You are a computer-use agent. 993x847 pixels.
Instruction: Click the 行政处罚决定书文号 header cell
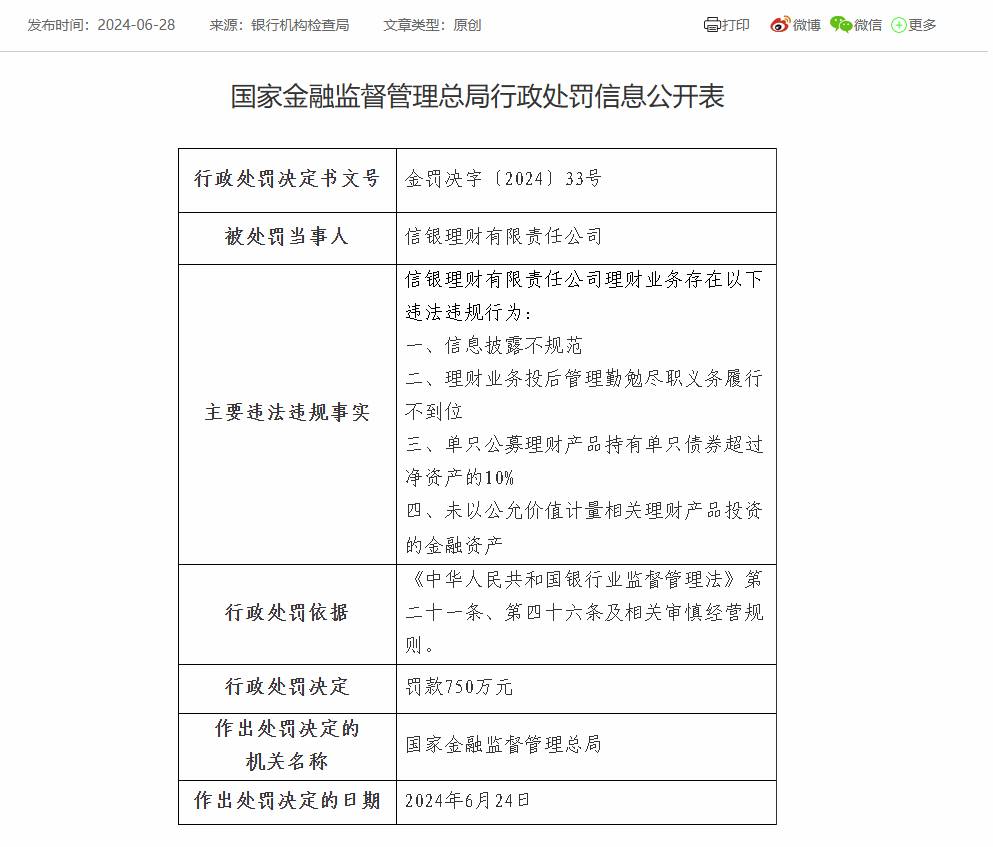tap(287, 179)
